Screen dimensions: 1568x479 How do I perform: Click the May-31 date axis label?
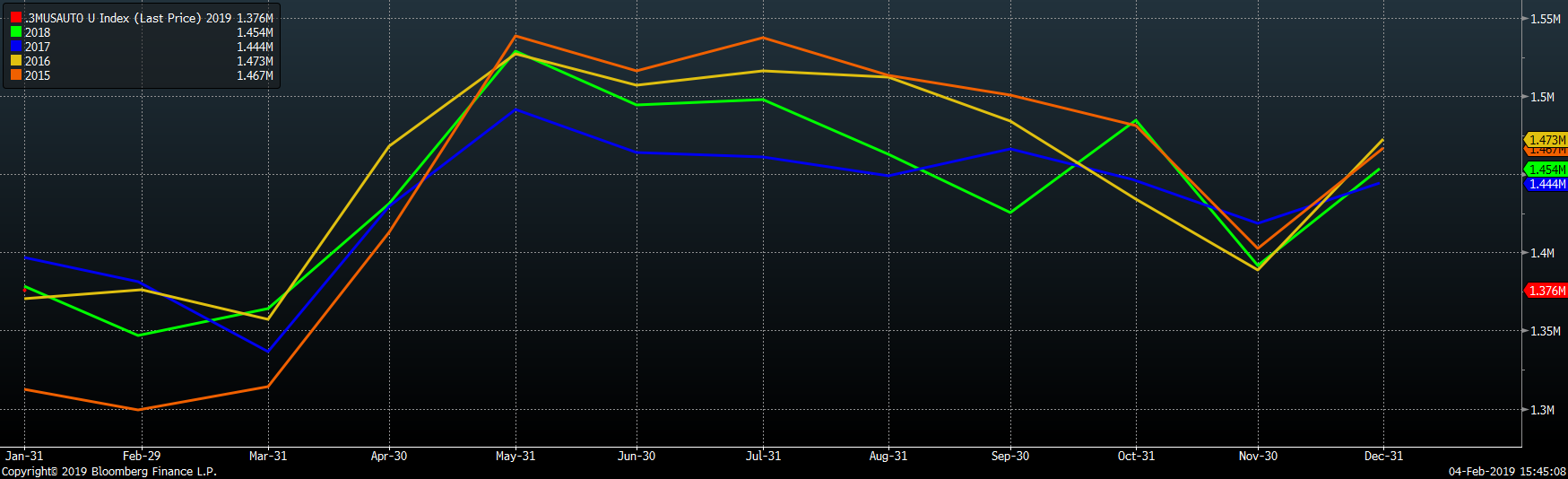point(515,456)
